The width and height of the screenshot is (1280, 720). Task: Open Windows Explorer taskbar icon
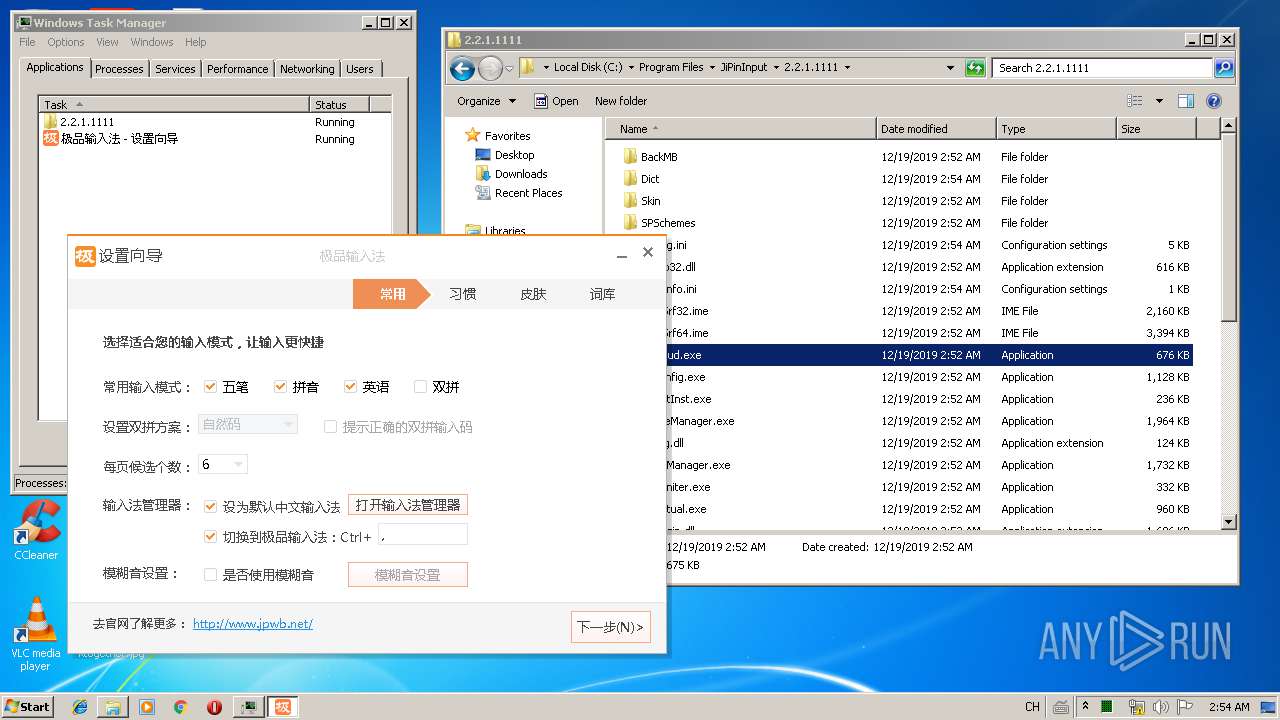click(113, 706)
